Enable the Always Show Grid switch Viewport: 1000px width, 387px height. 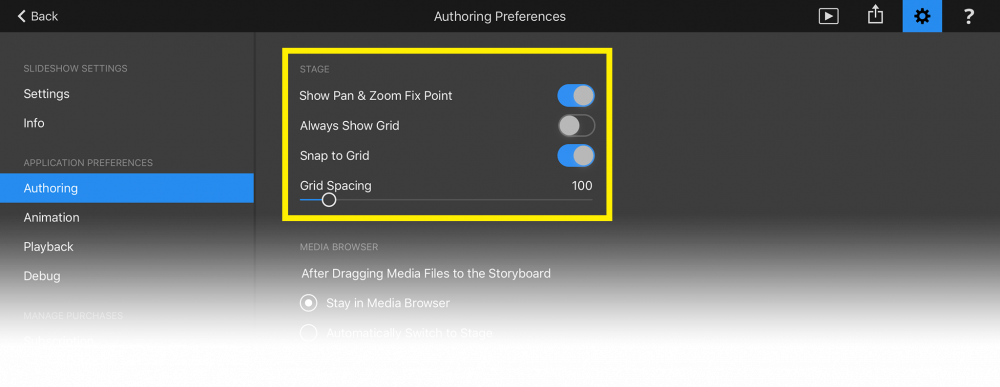click(x=576, y=126)
